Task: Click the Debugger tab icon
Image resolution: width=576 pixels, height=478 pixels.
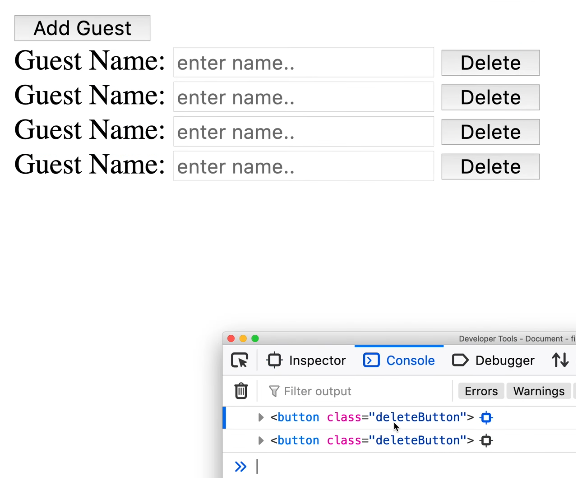Action: (x=460, y=360)
